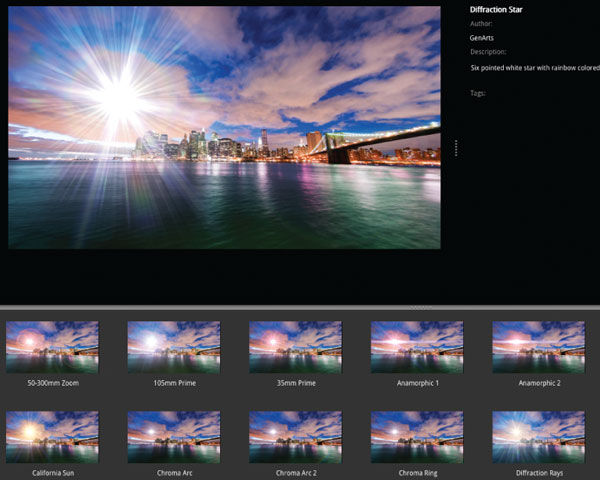Choose the California Sun preset thumbnail
Viewport: 600px width, 480px height.
[x=52, y=436]
